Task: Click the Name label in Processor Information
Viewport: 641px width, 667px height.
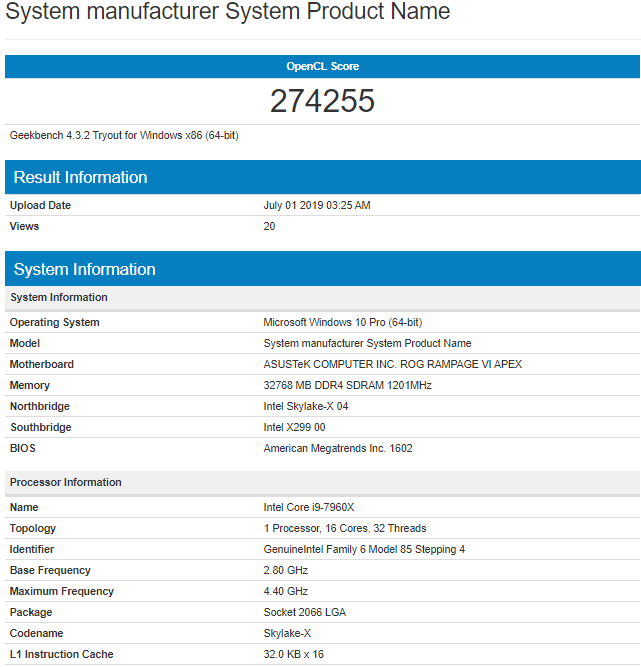Action: 24,507
